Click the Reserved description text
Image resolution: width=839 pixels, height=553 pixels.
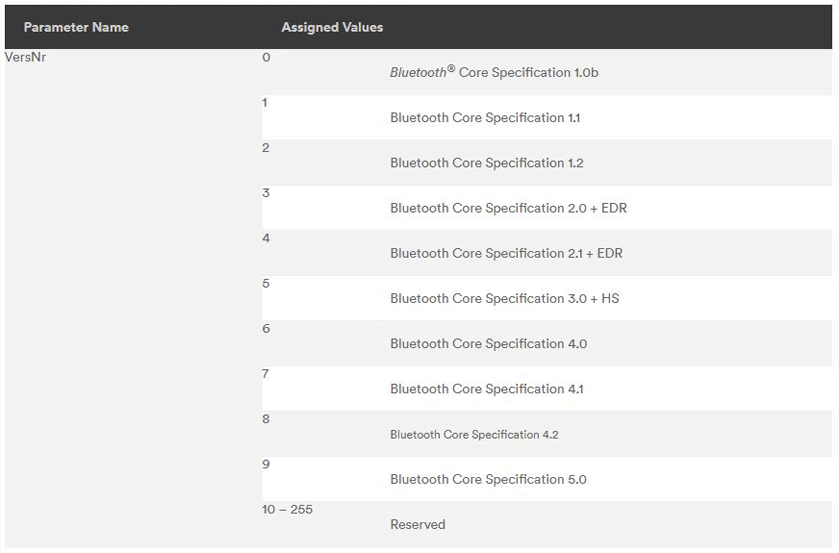point(418,524)
